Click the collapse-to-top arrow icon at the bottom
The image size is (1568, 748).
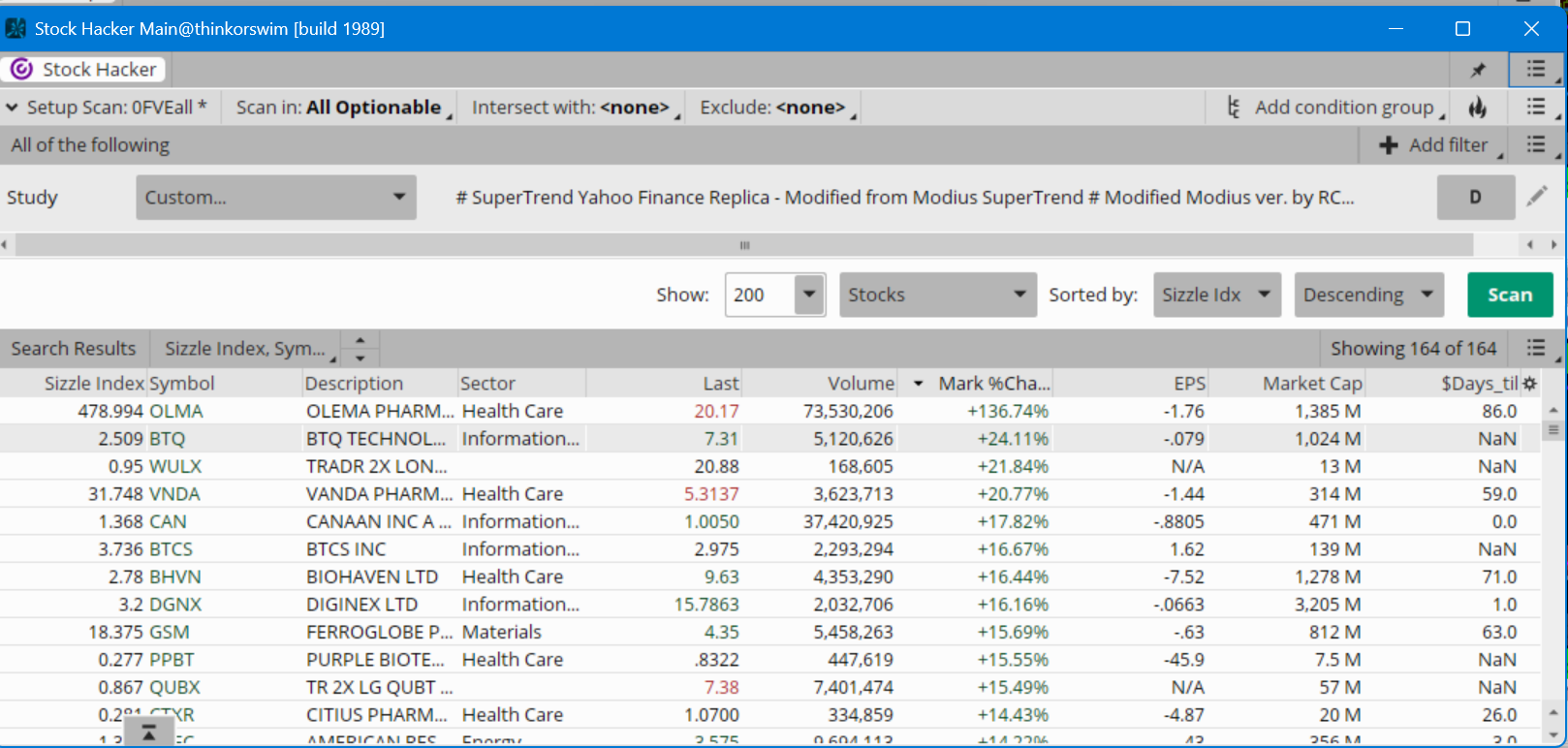coord(149,733)
